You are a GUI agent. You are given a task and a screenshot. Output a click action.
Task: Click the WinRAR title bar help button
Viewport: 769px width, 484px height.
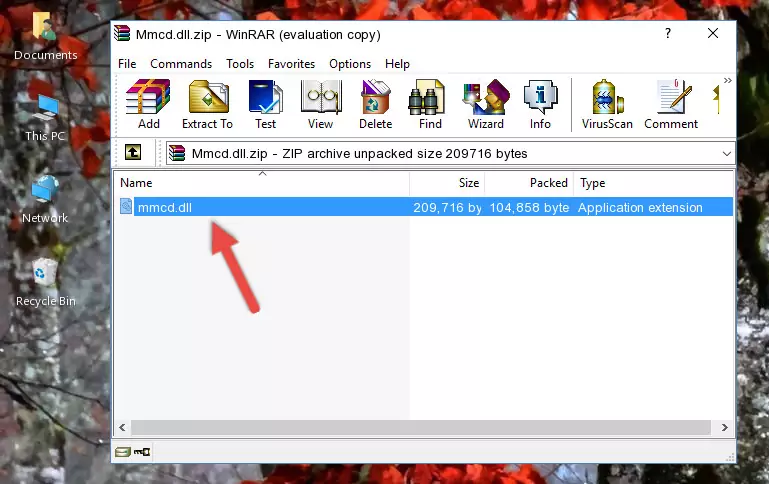667,33
